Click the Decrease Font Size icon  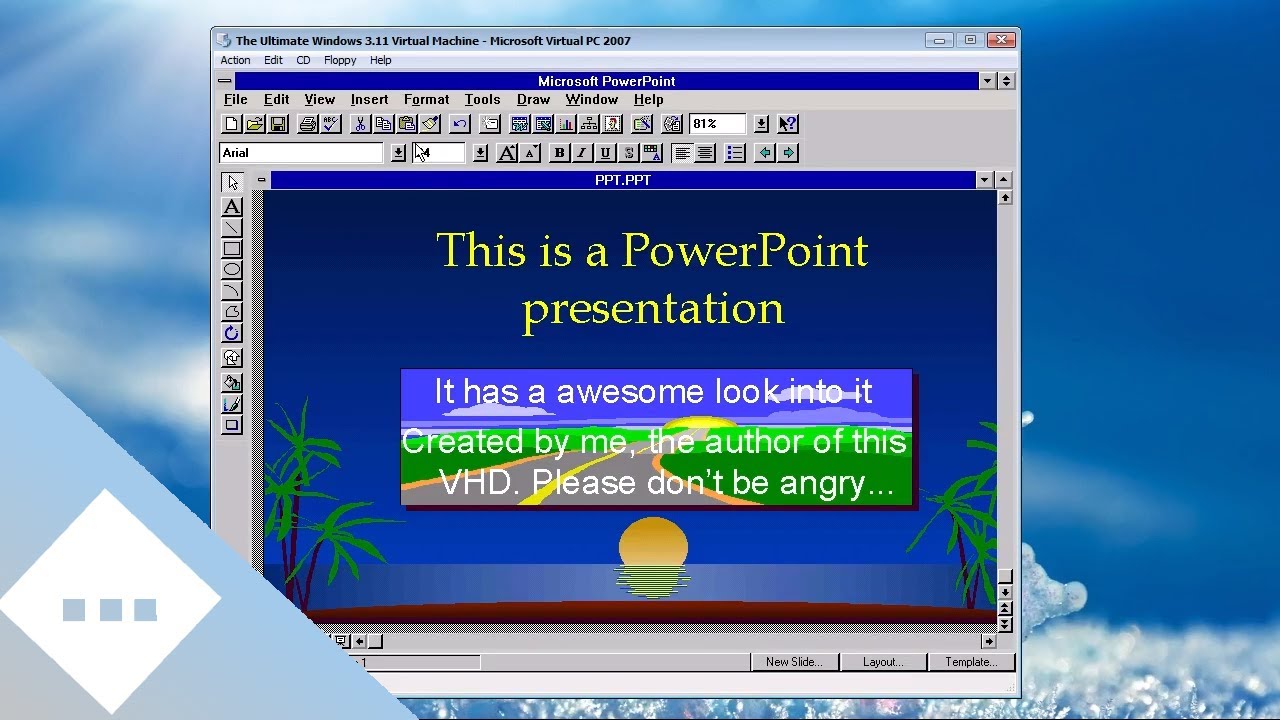[530, 153]
